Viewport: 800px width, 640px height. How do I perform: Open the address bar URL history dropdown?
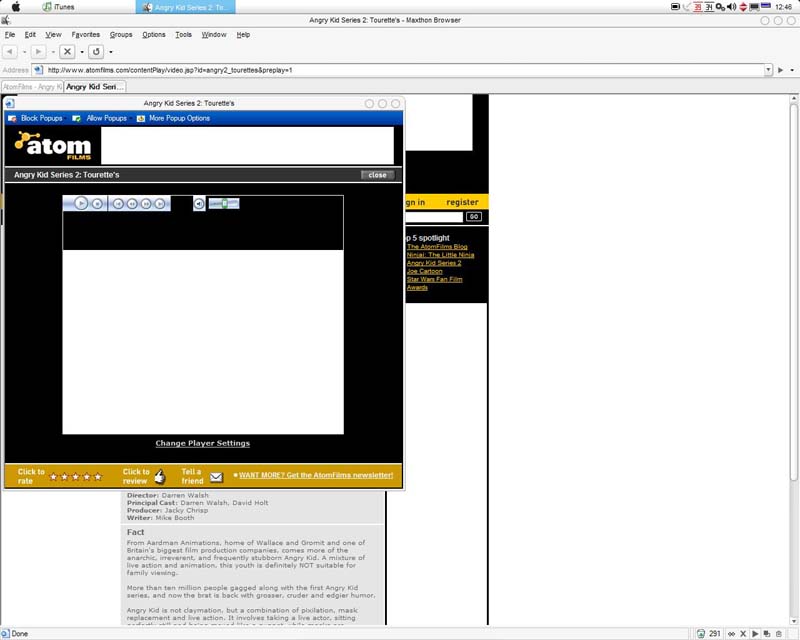click(768, 70)
